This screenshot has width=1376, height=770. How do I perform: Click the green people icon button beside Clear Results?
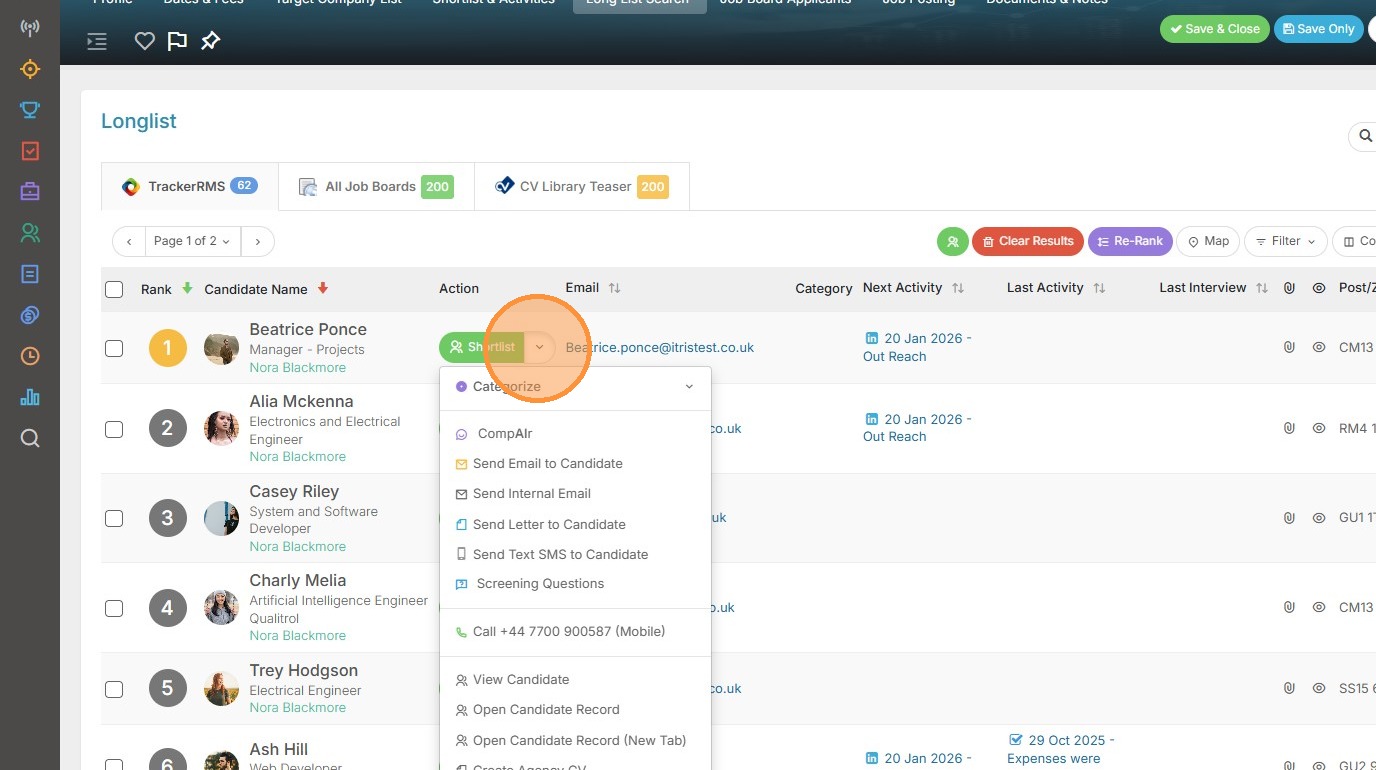click(x=952, y=241)
